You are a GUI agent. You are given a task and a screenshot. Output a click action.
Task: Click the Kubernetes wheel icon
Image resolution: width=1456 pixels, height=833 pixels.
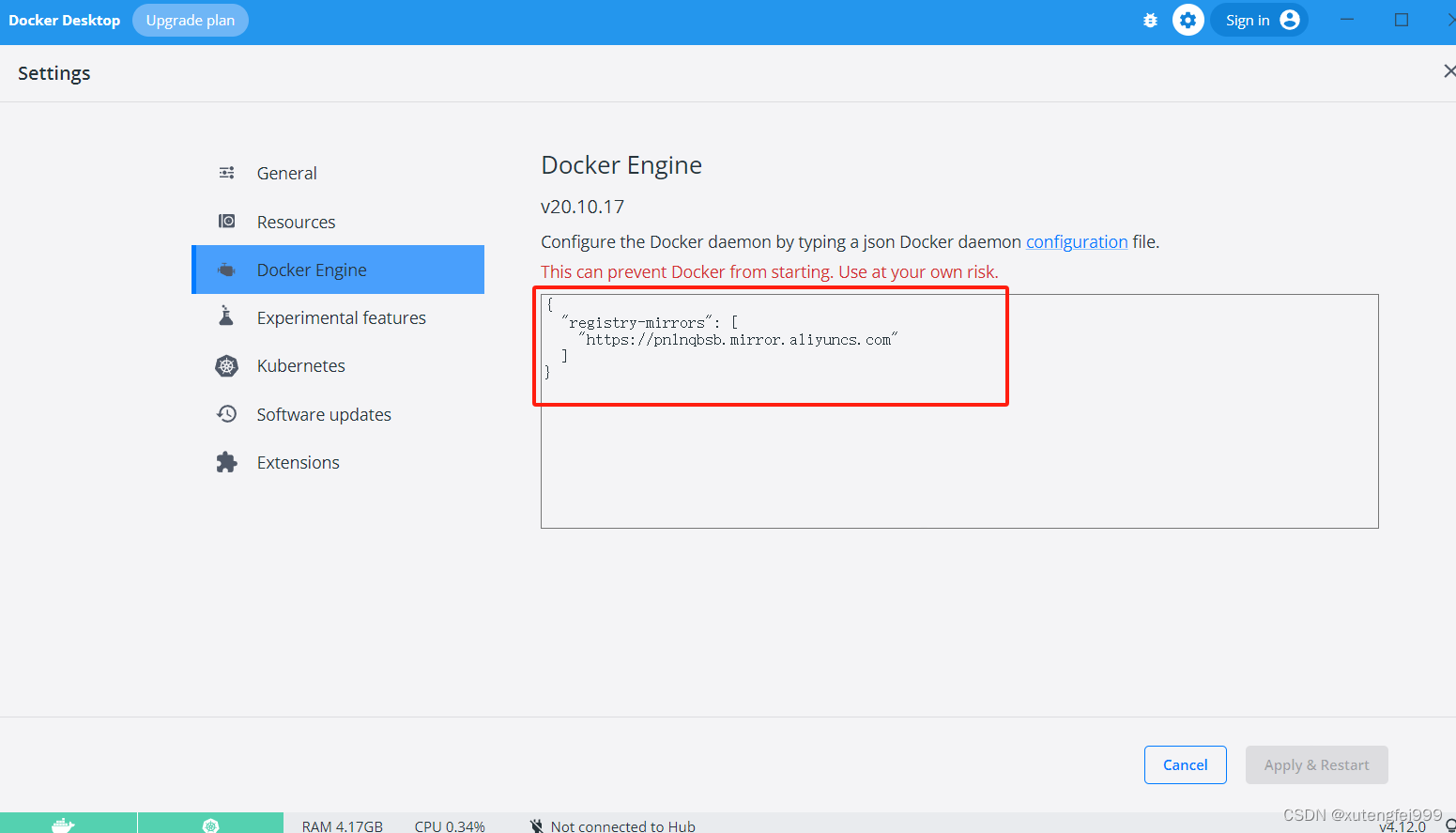(226, 365)
